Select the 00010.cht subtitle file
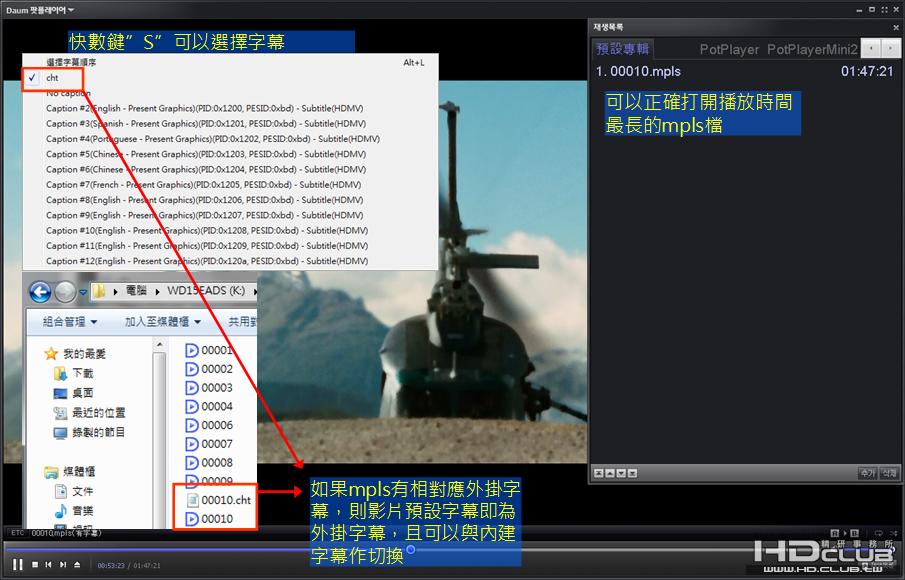This screenshot has height=580, width=905. click(218, 500)
